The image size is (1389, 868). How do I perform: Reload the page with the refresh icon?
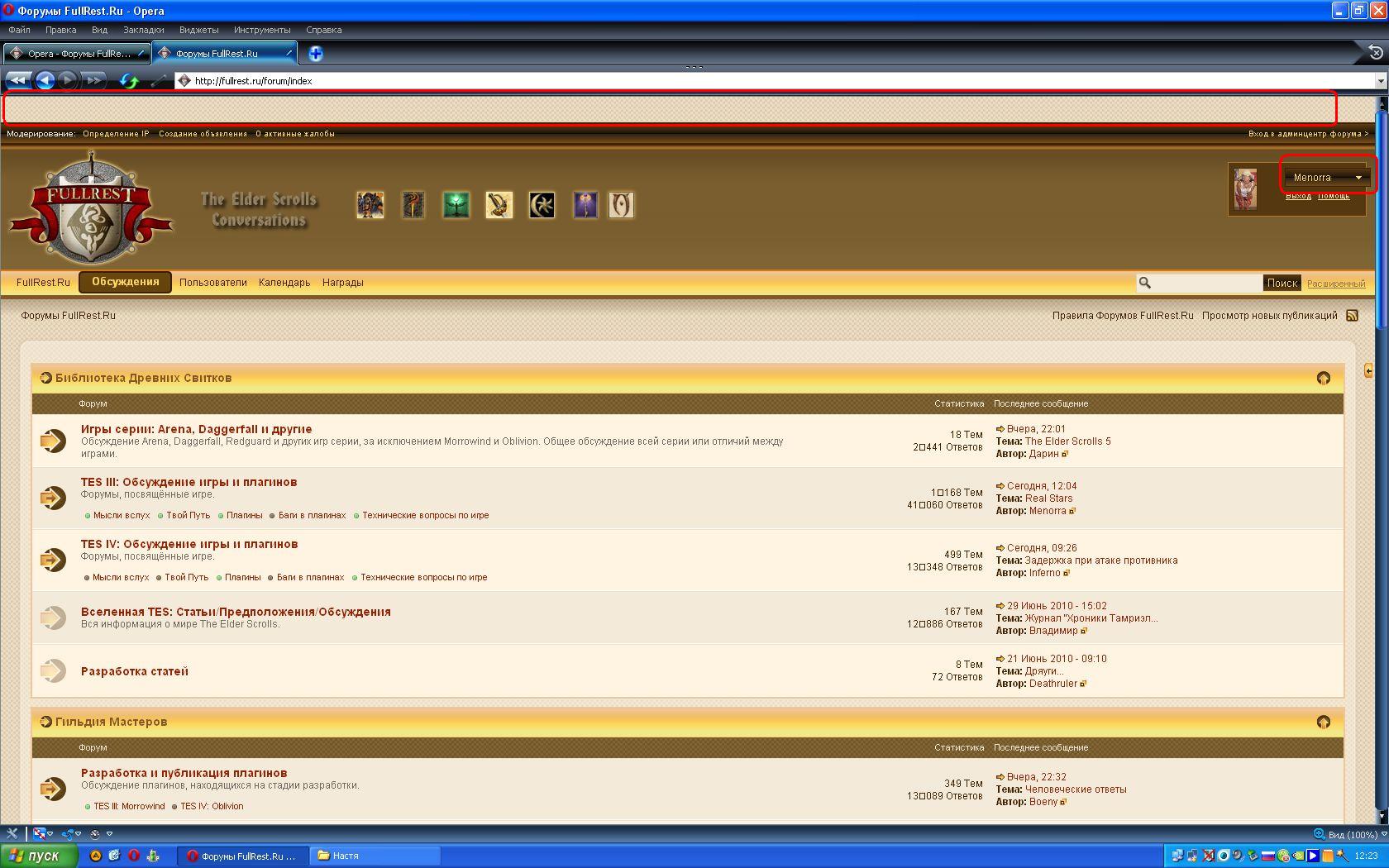click(129, 80)
